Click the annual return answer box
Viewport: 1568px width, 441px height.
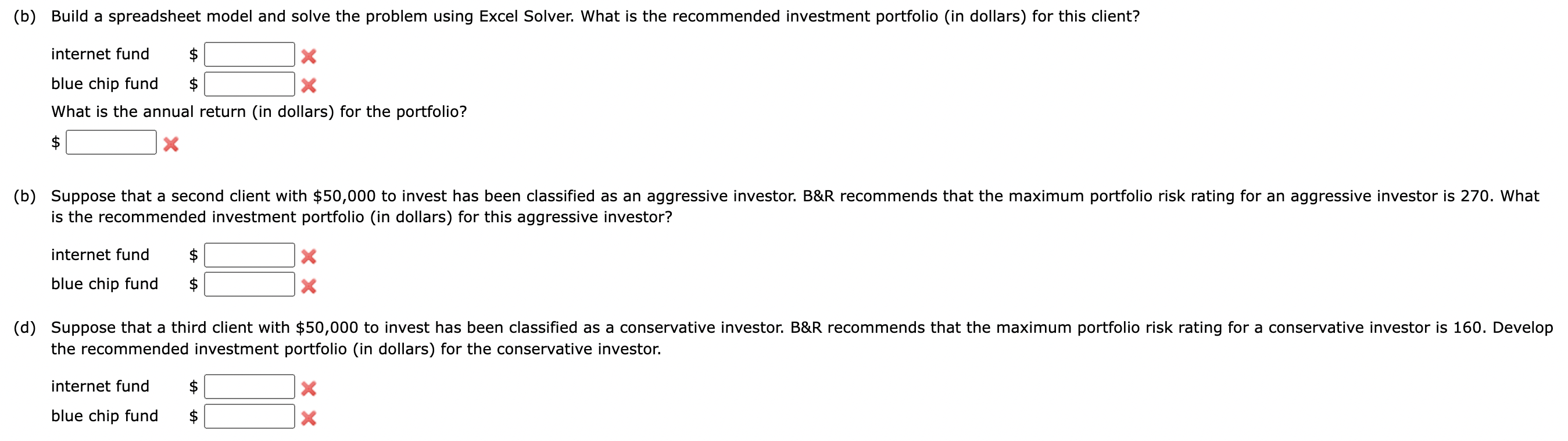click(x=111, y=143)
